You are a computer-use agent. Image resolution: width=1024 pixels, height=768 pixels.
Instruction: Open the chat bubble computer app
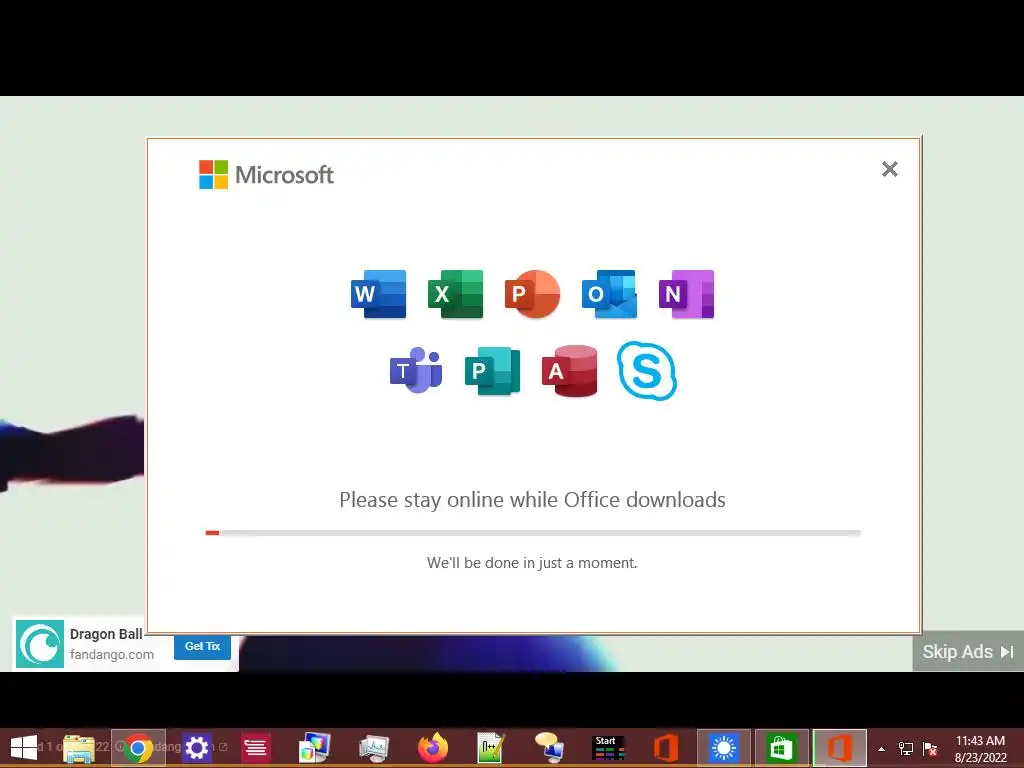click(549, 748)
